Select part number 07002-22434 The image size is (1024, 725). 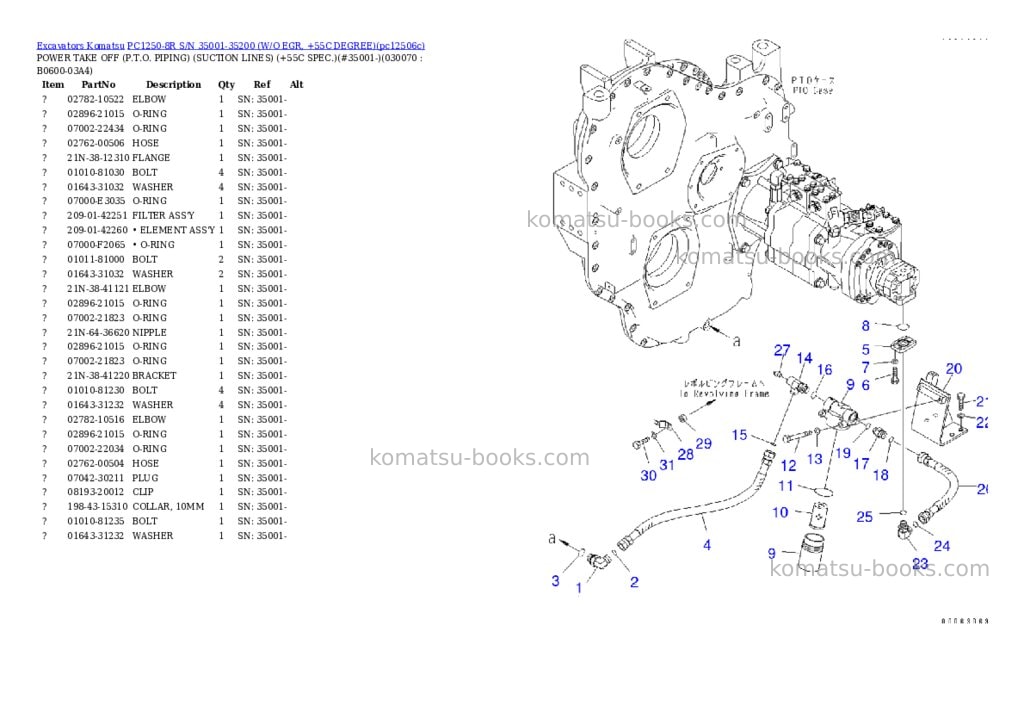(95, 129)
